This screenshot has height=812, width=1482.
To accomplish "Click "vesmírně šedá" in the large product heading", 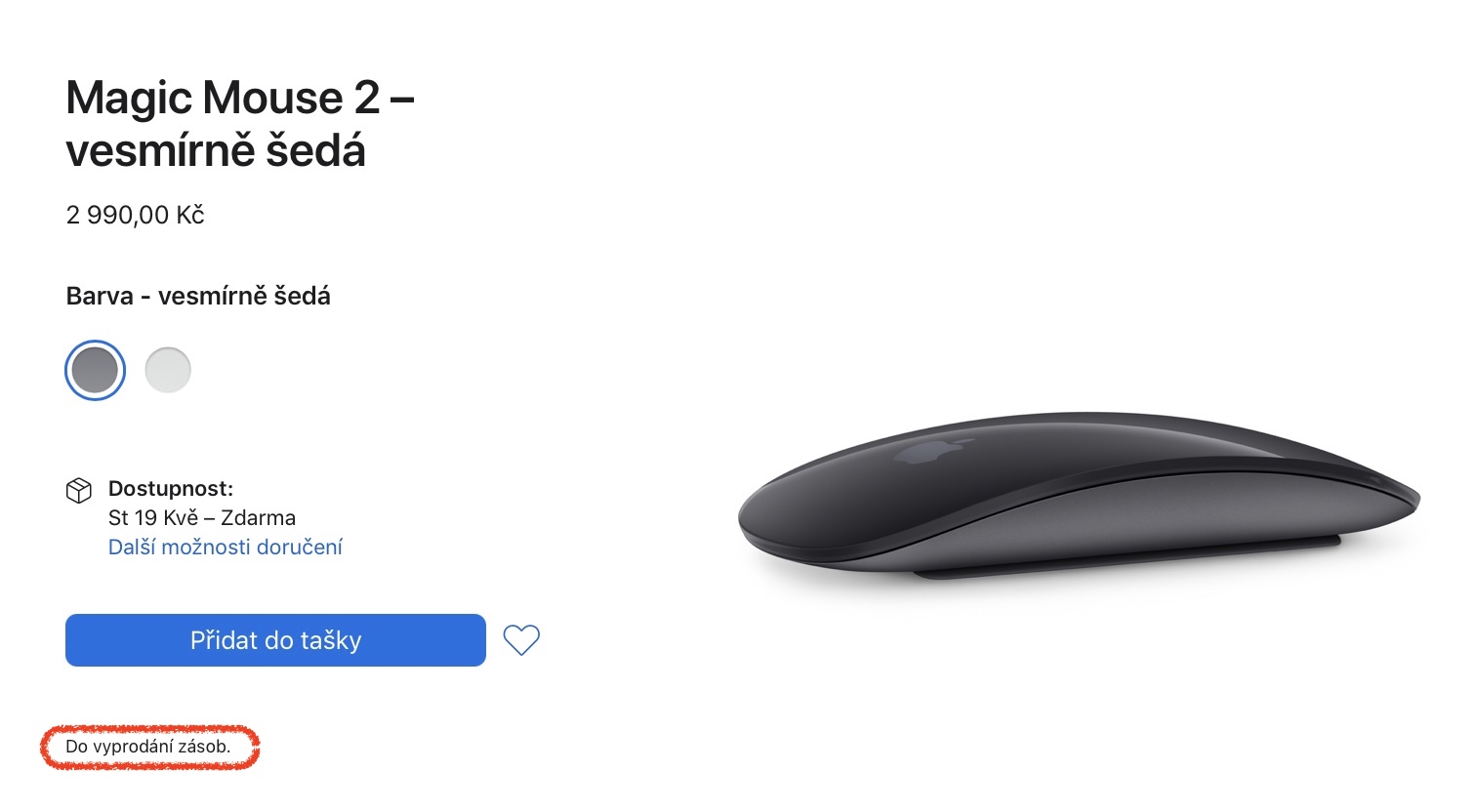I will tap(216, 151).
